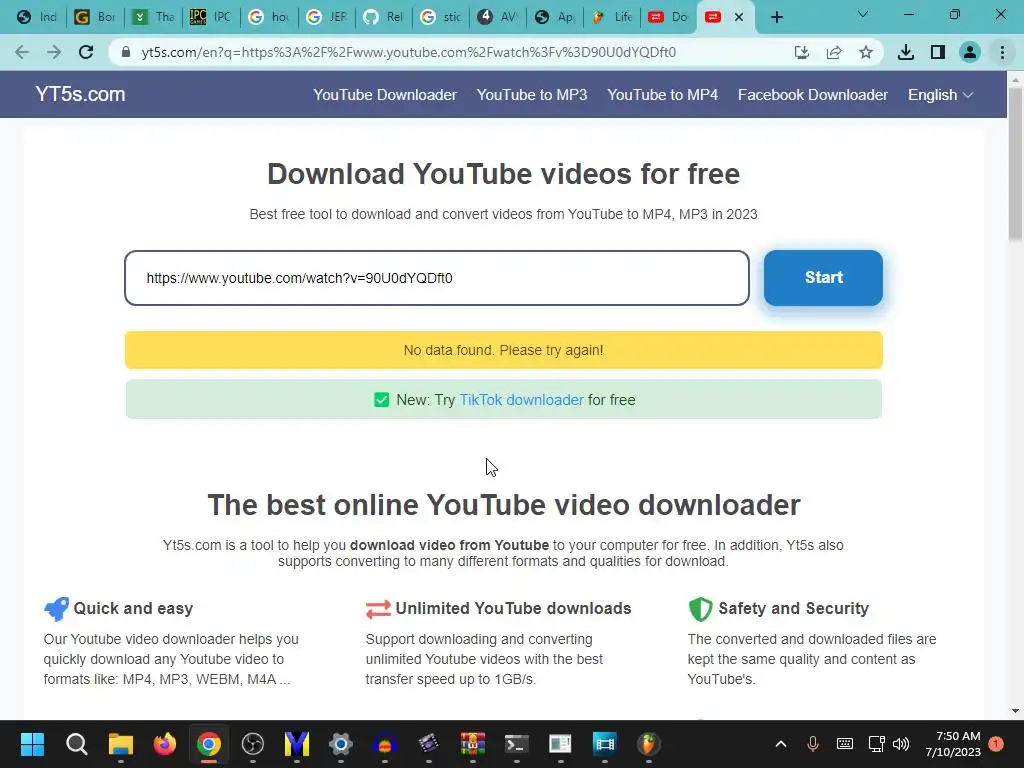
Task: Go back with the browser back arrow
Action: tap(22, 52)
